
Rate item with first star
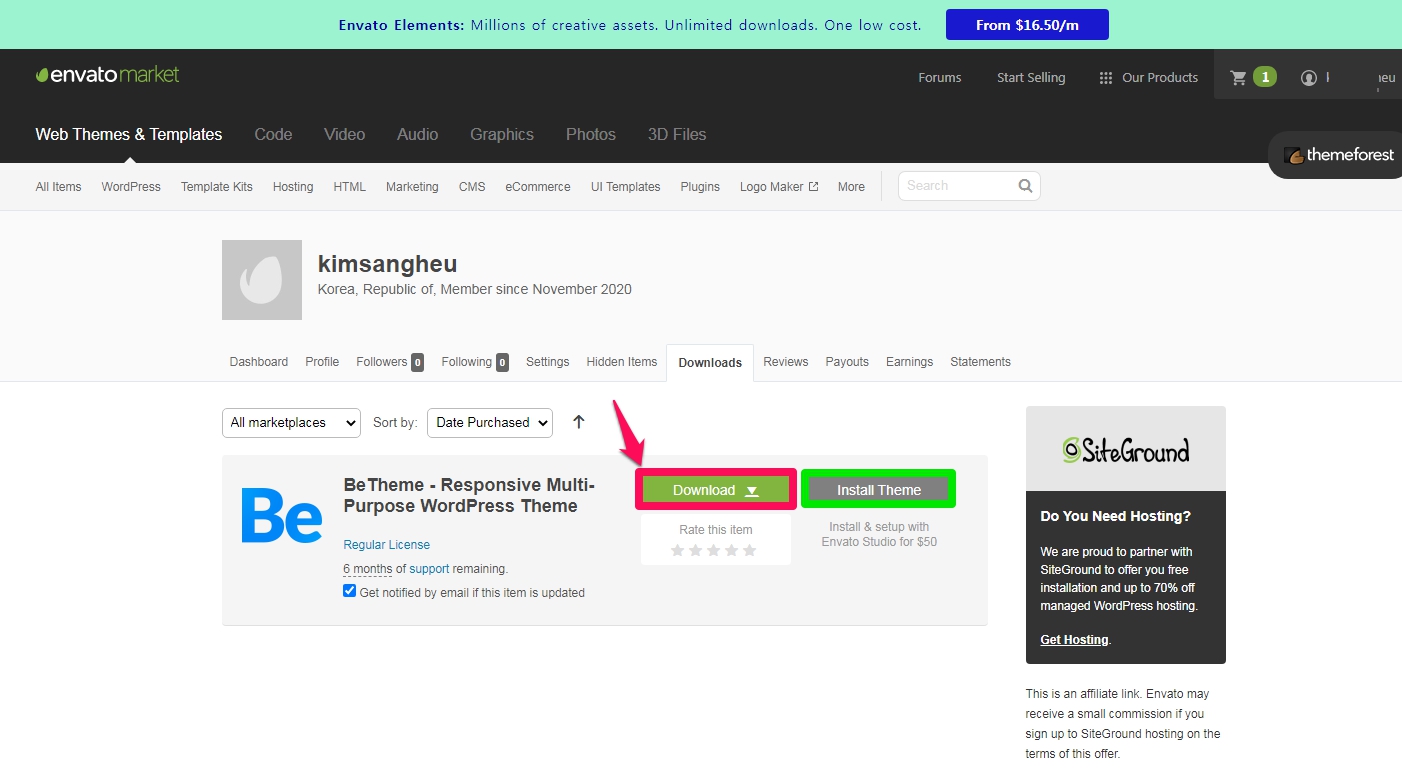(677, 550)
